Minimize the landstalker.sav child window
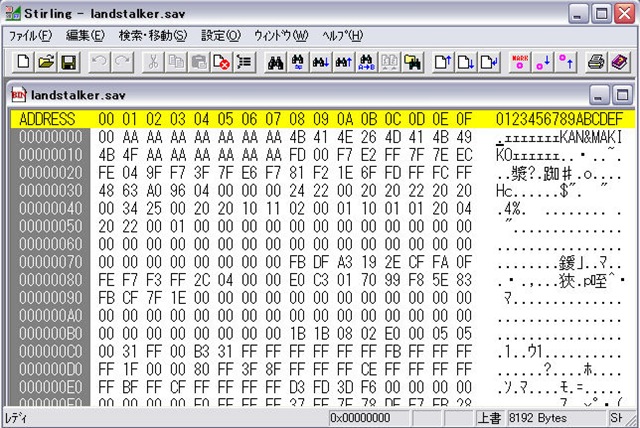 coord(599,95)
